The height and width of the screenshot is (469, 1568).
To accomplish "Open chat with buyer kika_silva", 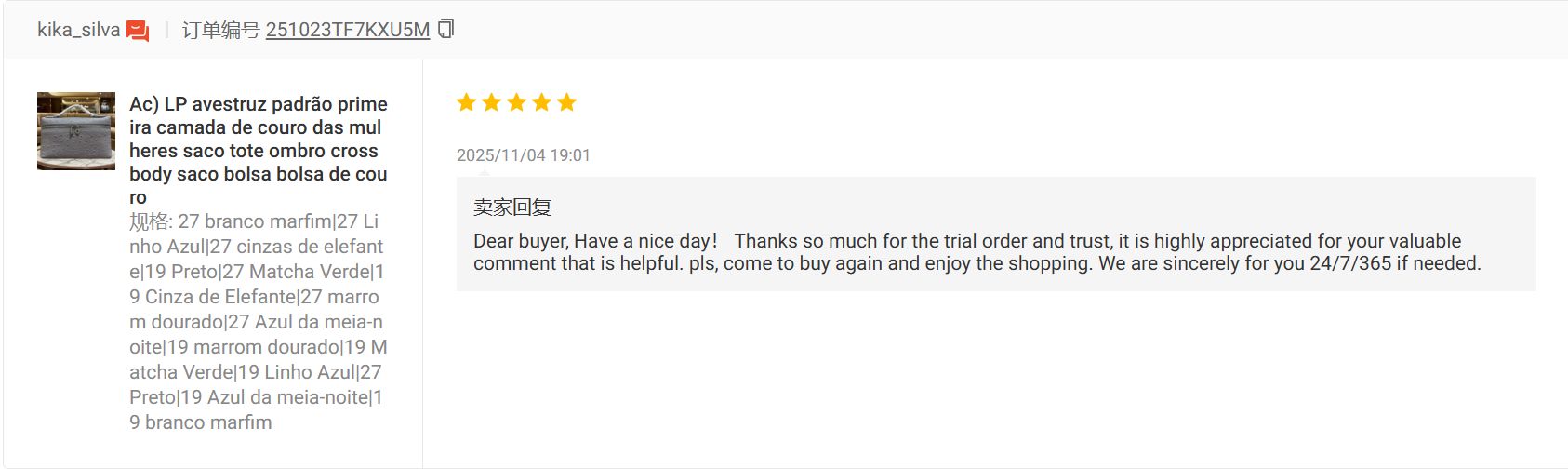I will pyautogui.click(x=138, y=31).
